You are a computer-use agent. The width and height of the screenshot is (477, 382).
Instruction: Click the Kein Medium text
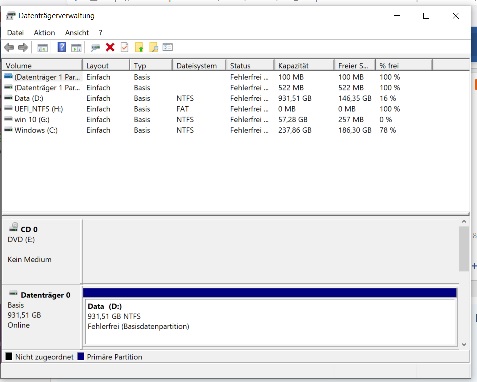click(29, 259)
